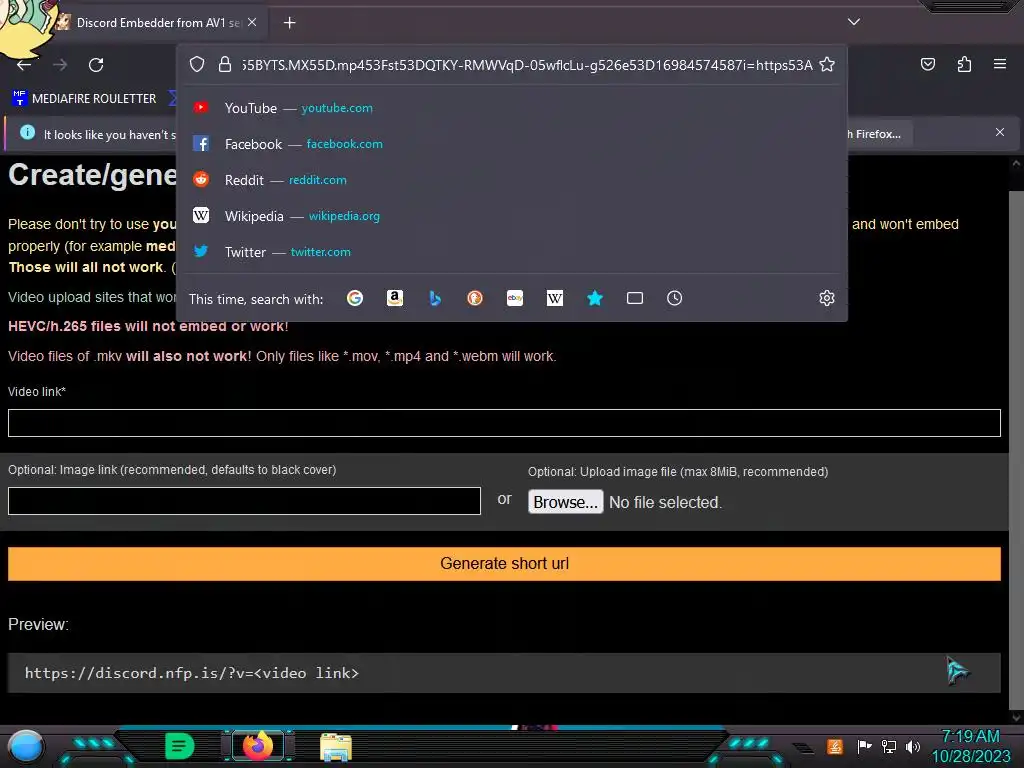
Task: Reload the current page
Action: [x=96, y=65]
